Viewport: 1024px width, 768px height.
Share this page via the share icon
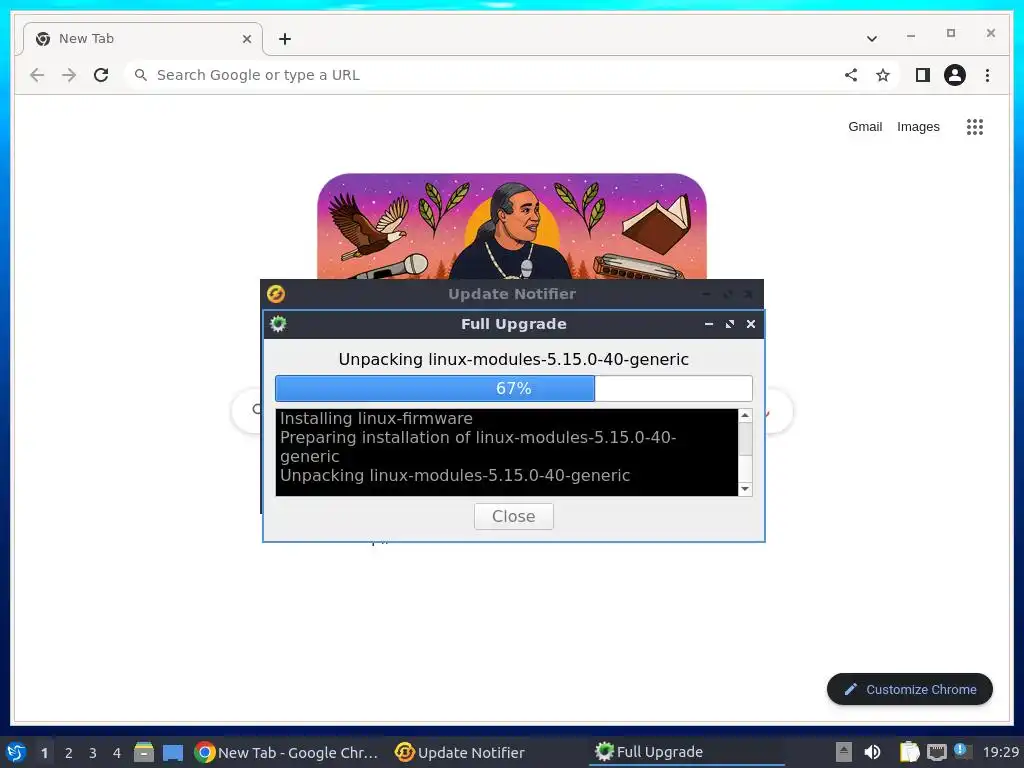point(850,75)
